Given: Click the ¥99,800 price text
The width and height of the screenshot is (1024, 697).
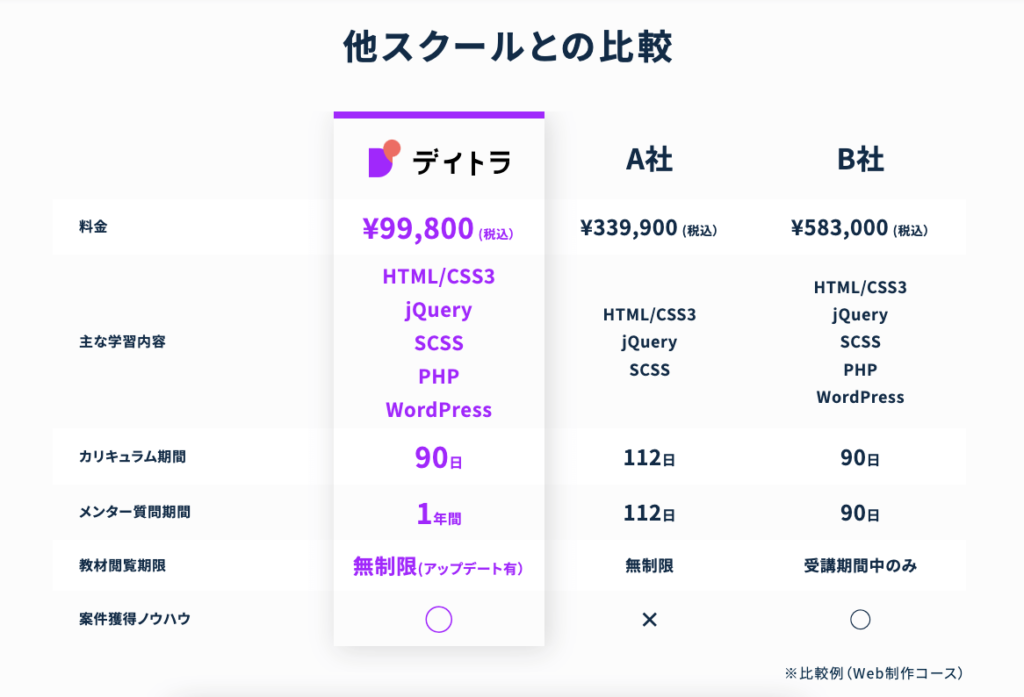Looking at the screenshot, I should (x=418, y=229).
